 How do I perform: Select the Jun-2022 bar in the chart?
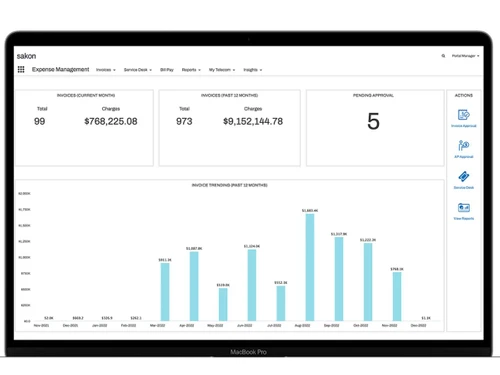pyautogui.click(x=252, y=285)
